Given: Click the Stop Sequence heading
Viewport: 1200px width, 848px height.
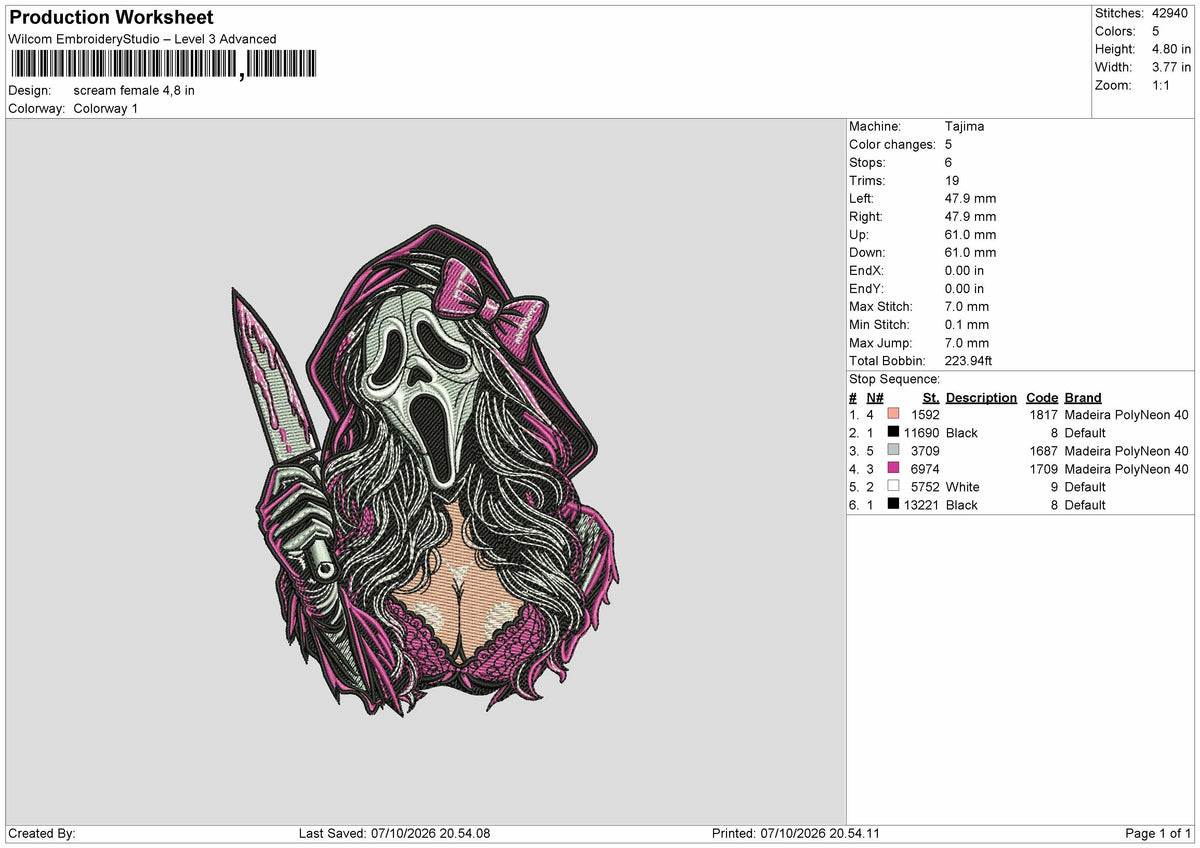Looking at the screenshot, I should [x=894, y=379].
